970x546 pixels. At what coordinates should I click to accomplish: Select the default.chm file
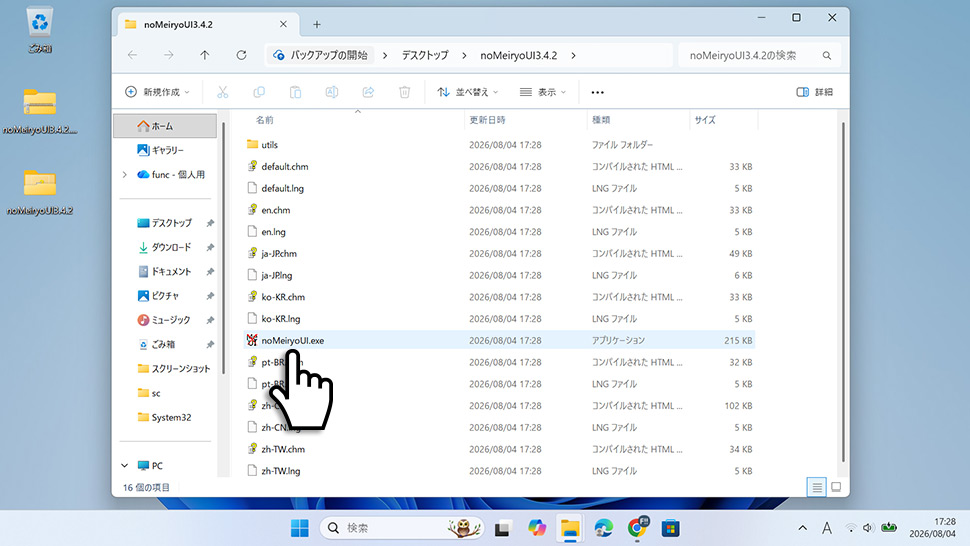[500, 166]
